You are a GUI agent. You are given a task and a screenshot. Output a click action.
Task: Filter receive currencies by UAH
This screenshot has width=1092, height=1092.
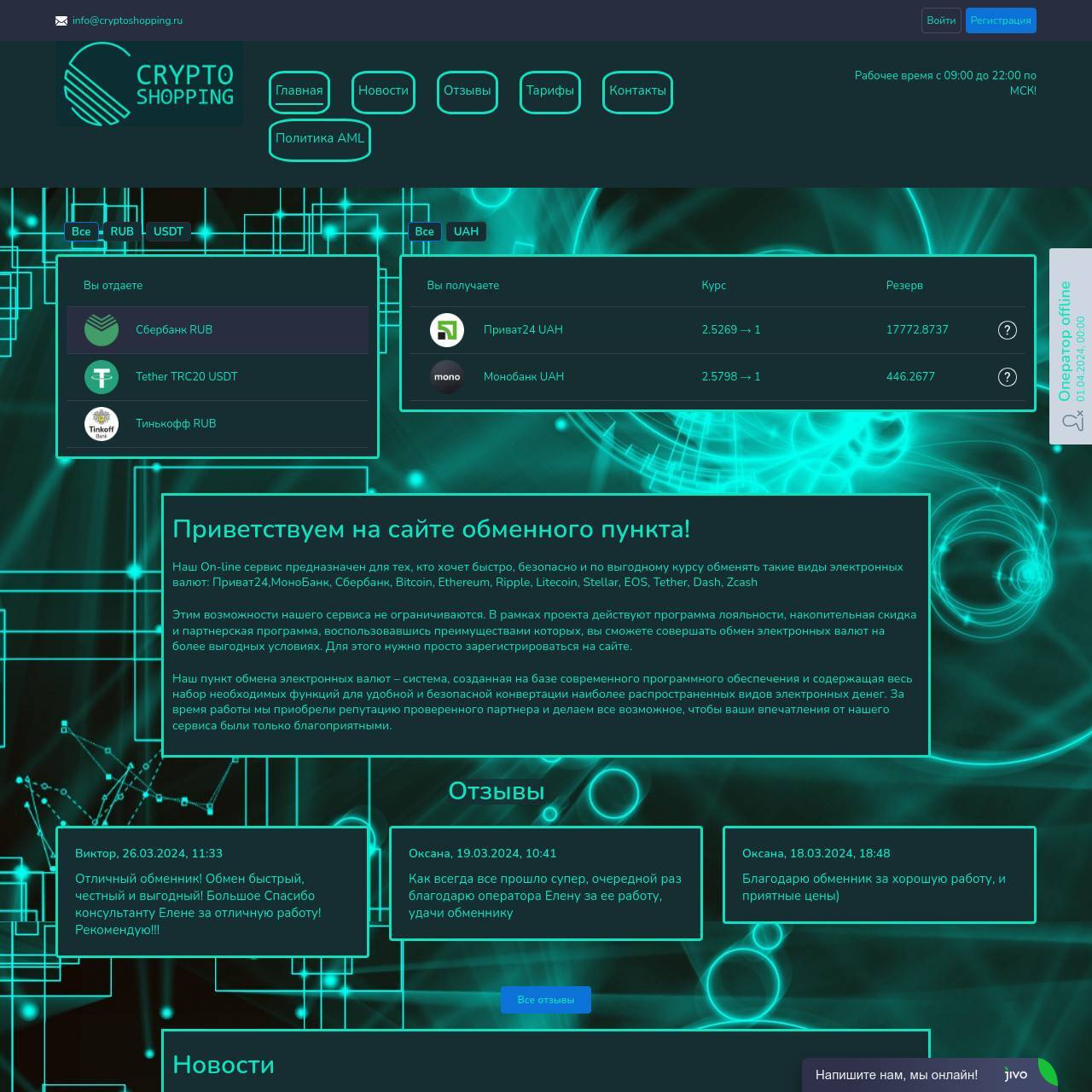coord(466,231)
